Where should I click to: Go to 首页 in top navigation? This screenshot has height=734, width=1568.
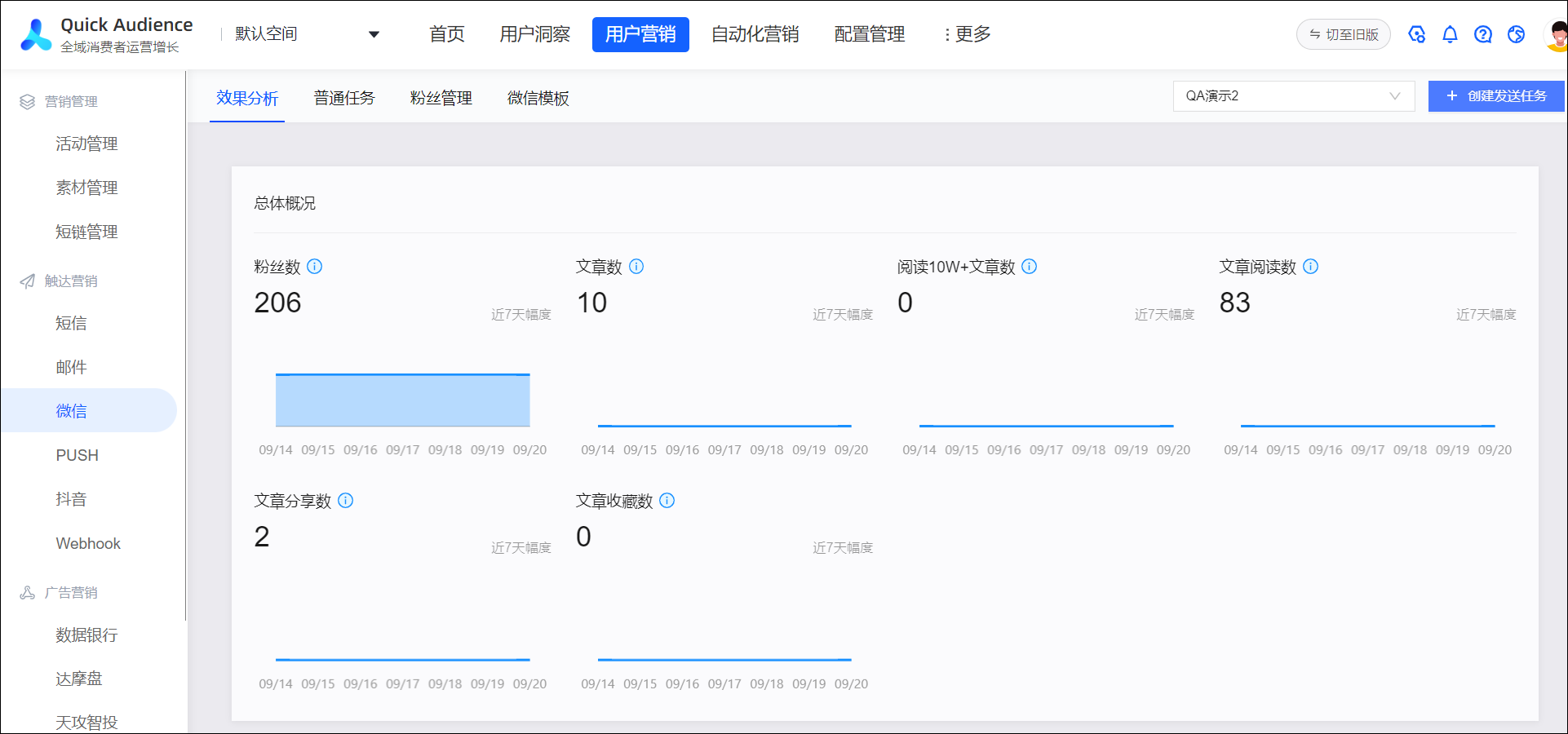tap(447, 34)
